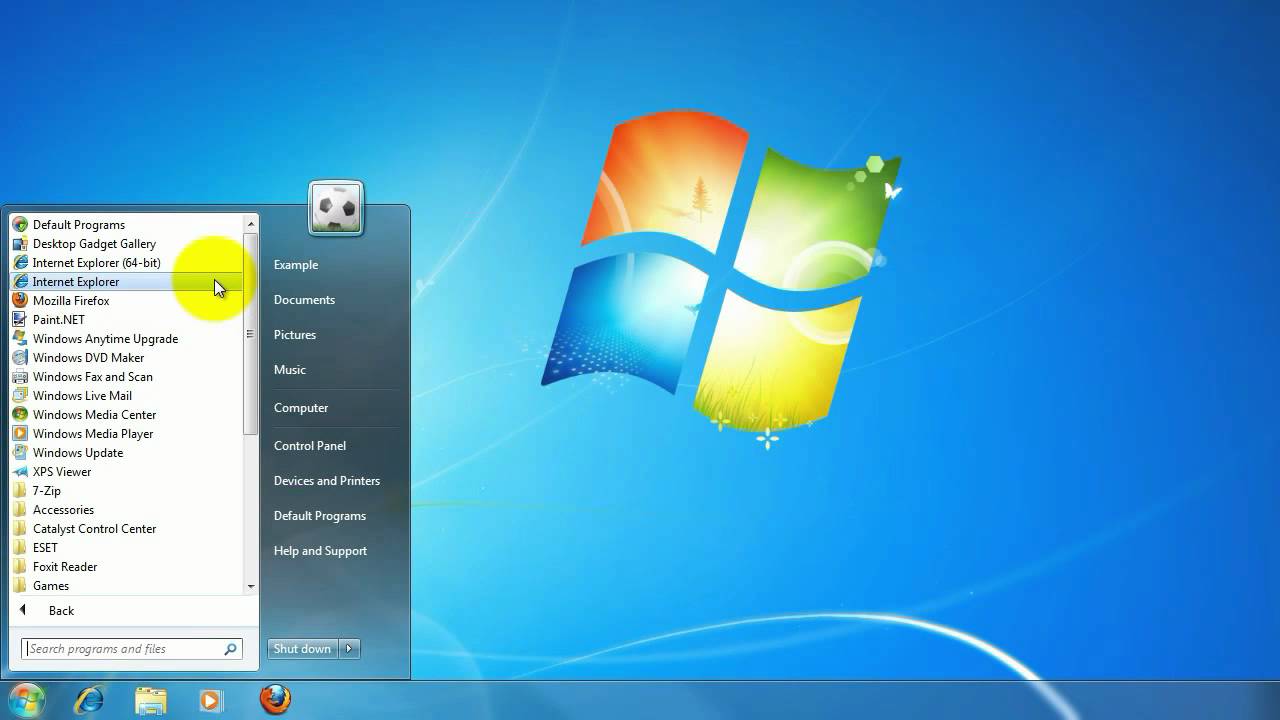The height and width of the screenshot is (720, 1280).
Task: Open Documents from the Start menu
Action: pos(304,300)
